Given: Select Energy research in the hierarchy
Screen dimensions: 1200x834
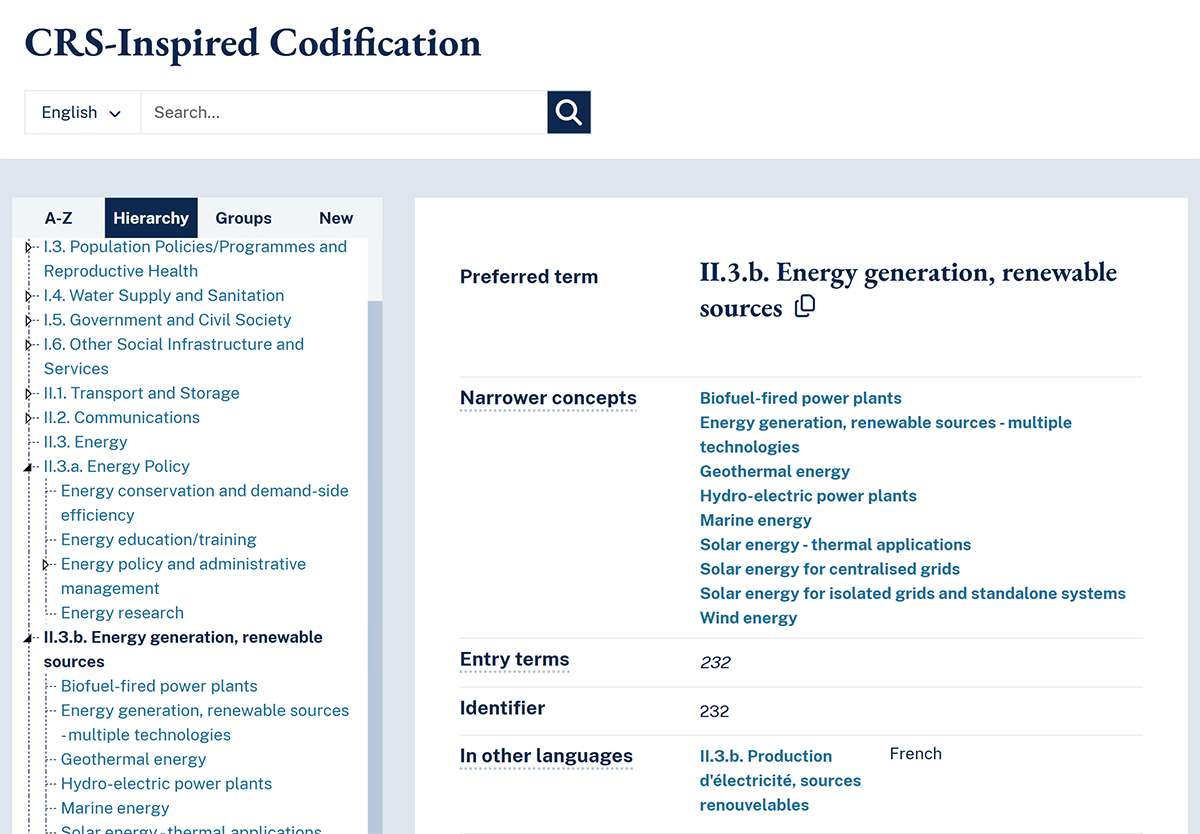Looking at the screenshot, I should [122, 612].
